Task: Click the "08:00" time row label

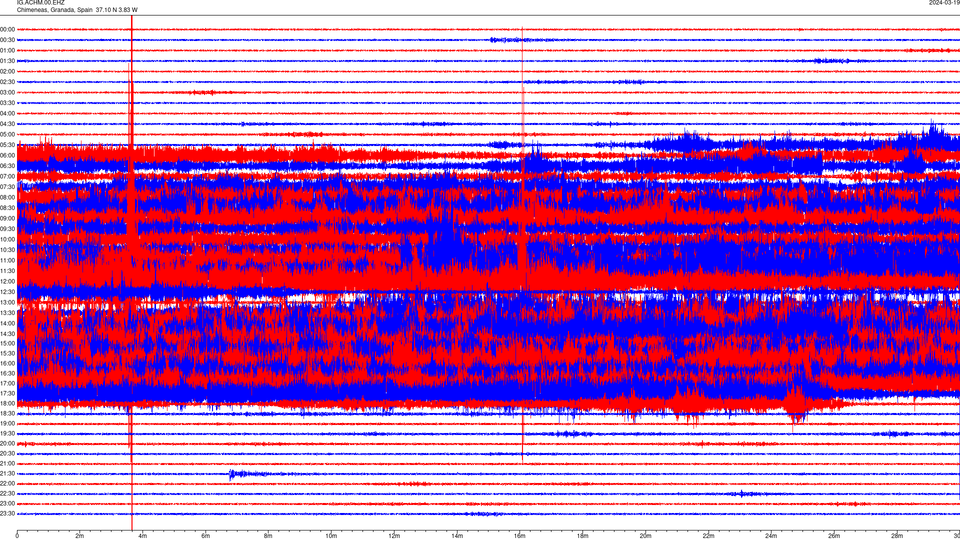Action: coord(7,197)
